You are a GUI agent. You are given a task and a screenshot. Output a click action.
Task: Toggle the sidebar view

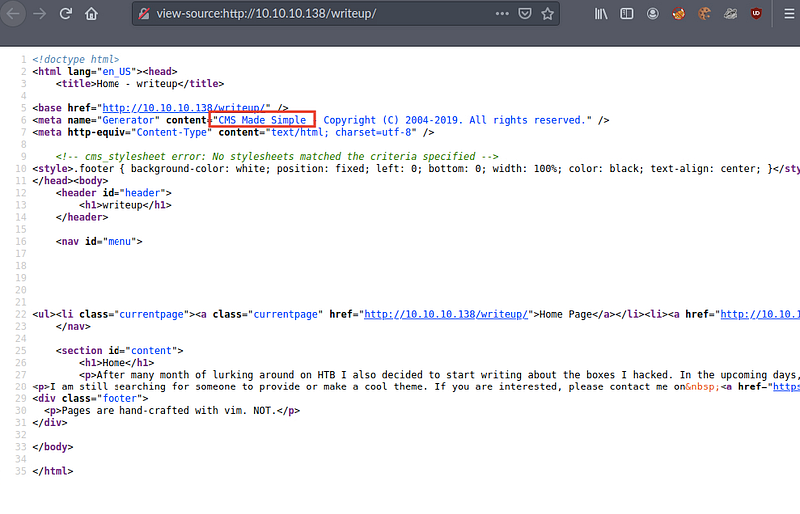coord(627,14)
